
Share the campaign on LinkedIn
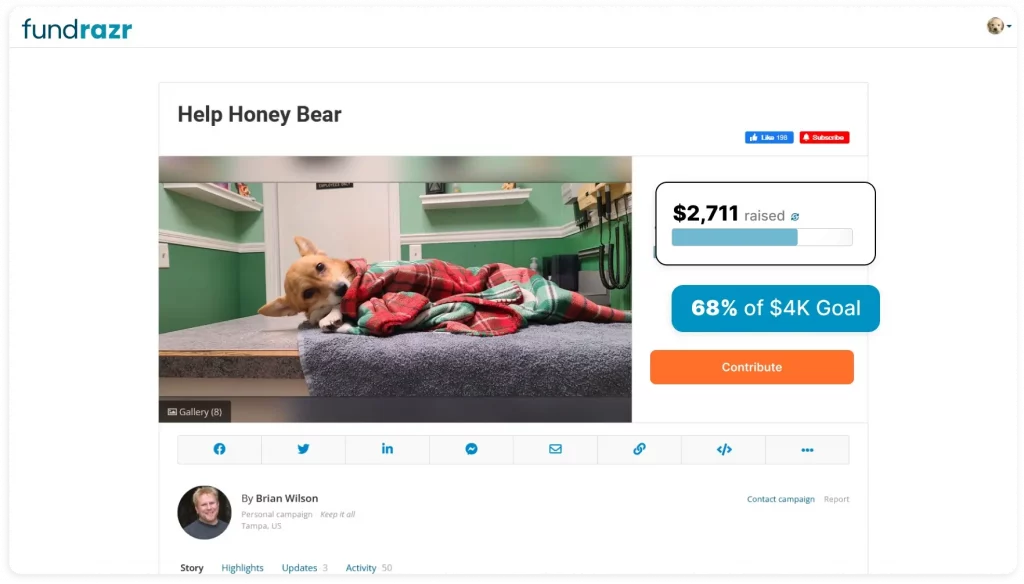tap(387, 449)
